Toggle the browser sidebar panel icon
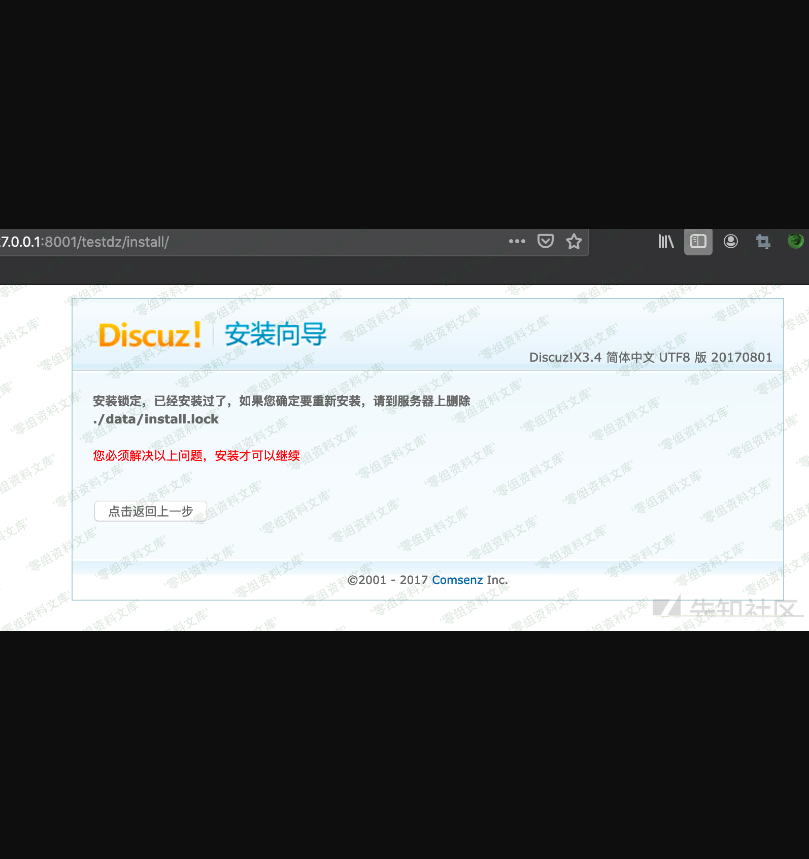Viewport: 809px width, 859px height. point(698,241)
